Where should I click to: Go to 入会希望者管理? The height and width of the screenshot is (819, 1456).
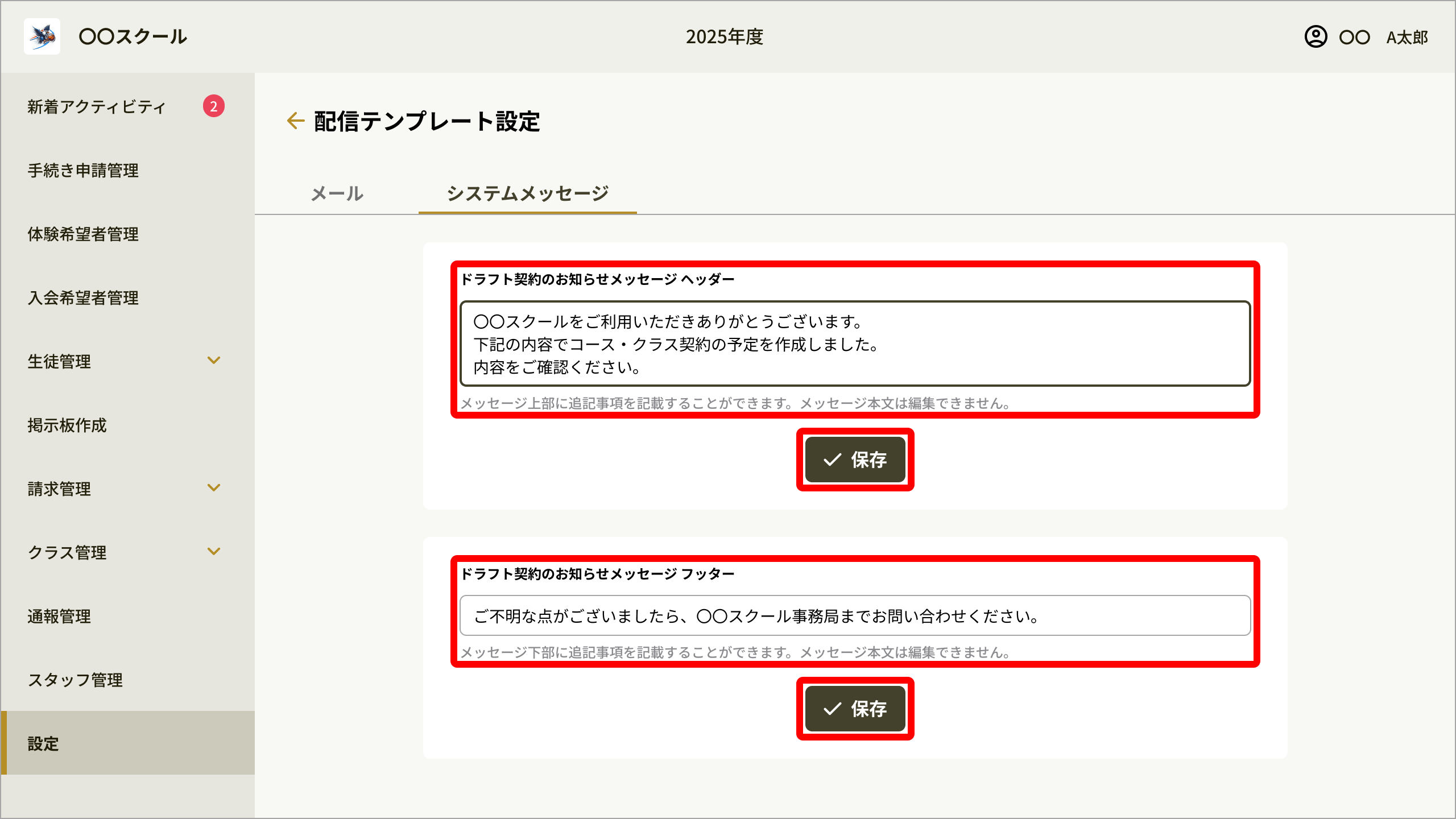[x=127, y=297]
